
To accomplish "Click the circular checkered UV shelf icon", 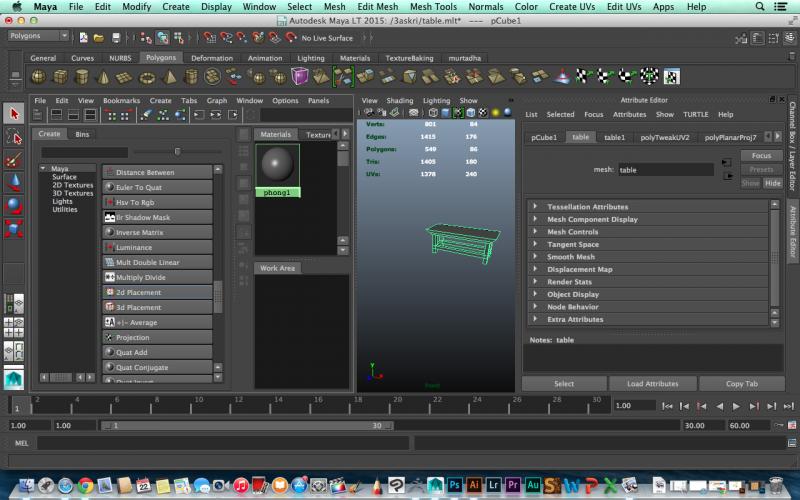I will click(x=649, y=77).
